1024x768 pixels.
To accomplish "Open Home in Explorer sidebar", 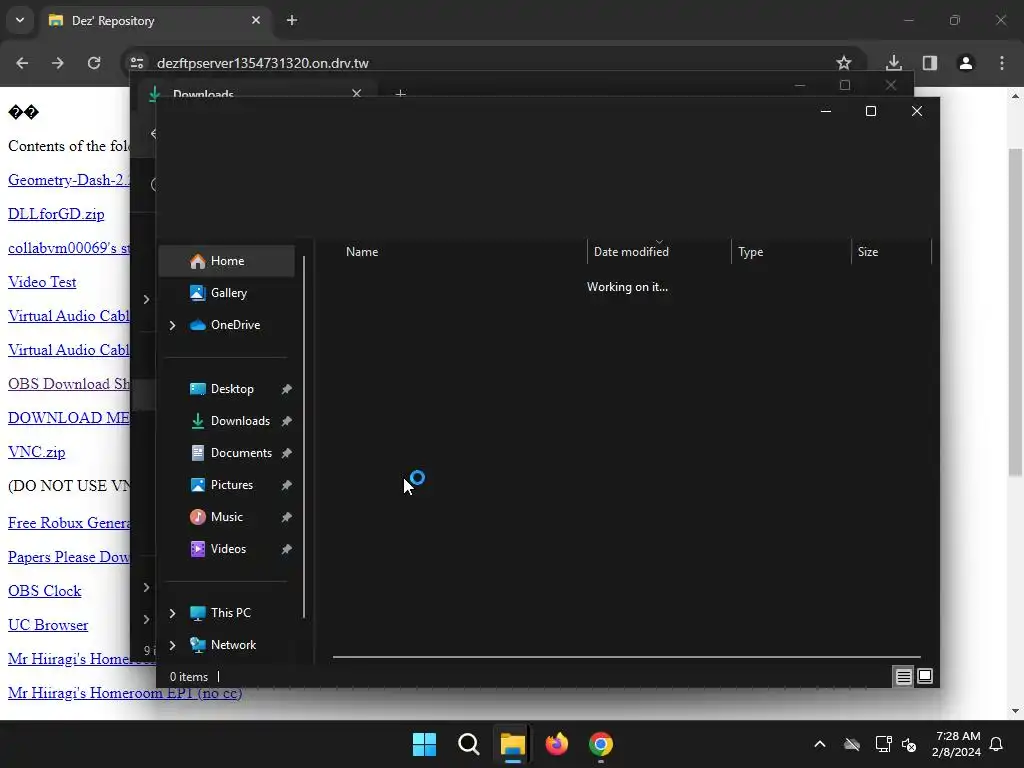I will coord(227,261).
